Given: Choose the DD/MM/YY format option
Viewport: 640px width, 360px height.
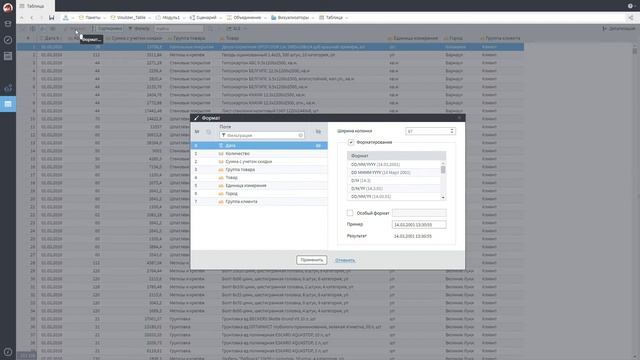Looking at the screenshot, I should (394, 196).
